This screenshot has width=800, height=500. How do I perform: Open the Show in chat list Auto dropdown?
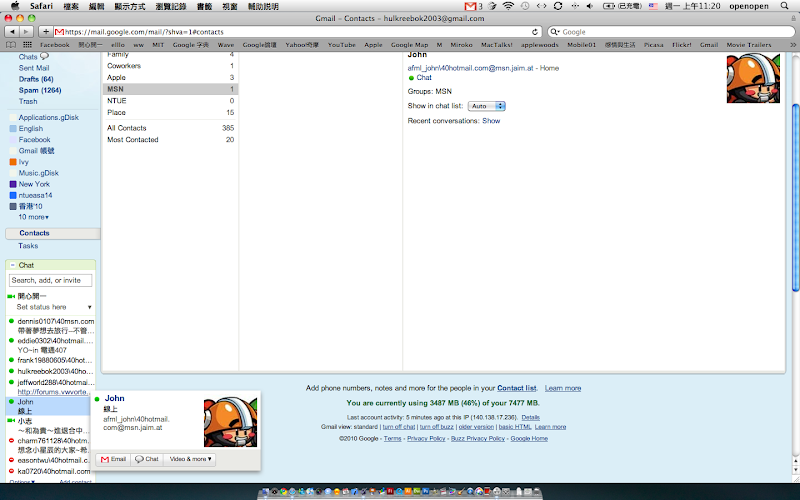[487, 106]
